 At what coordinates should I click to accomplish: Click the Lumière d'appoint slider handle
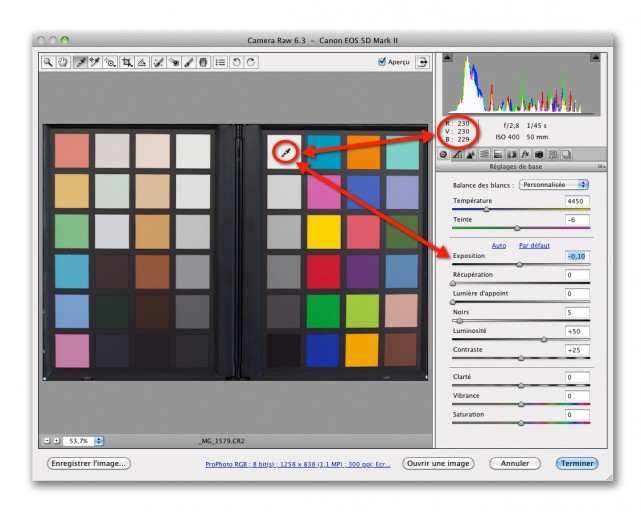coord(453,302)
